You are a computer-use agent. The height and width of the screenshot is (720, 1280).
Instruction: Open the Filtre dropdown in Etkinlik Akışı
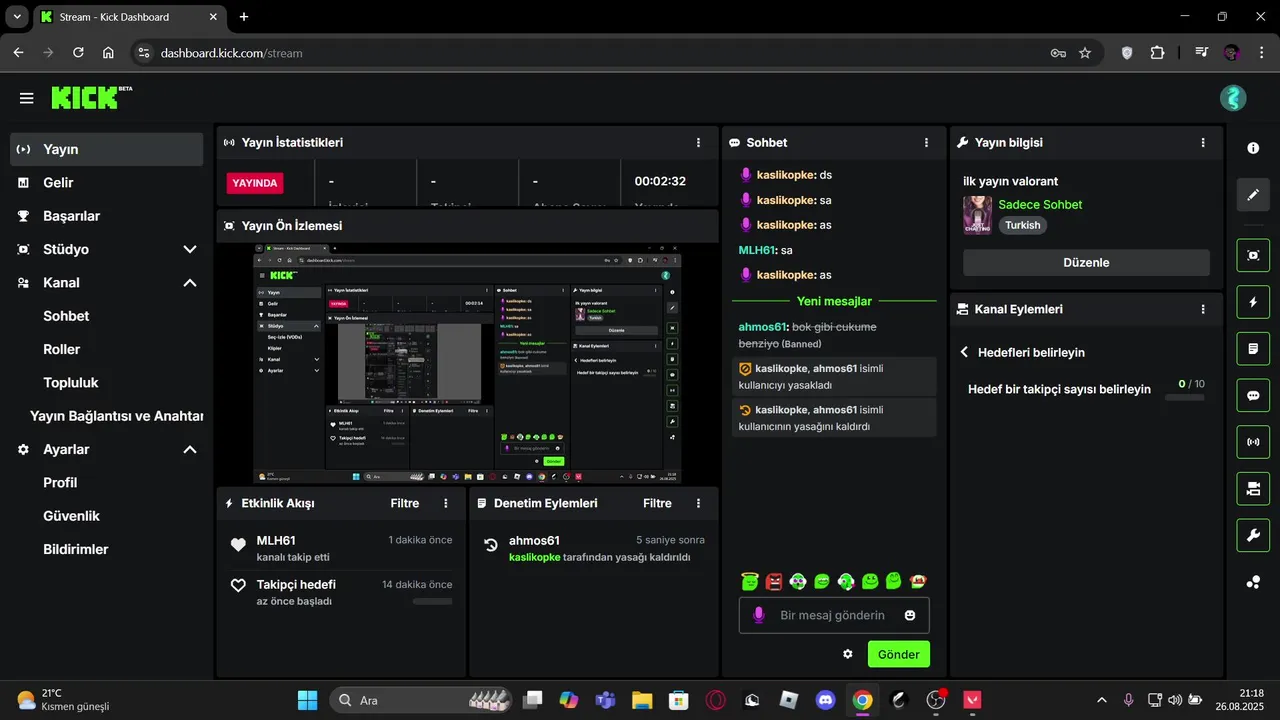coord(405,504)
